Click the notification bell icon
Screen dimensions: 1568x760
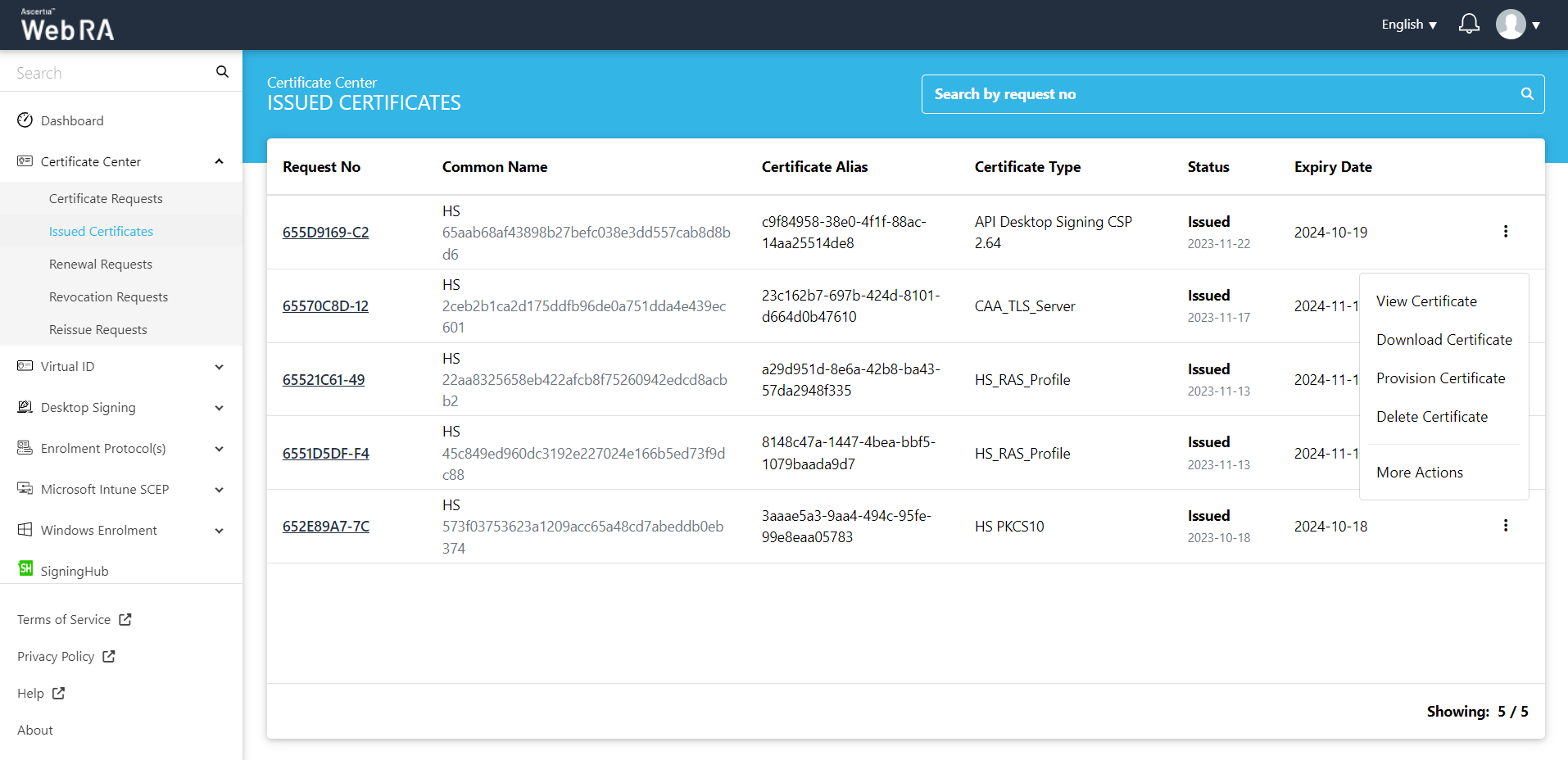1469,25
